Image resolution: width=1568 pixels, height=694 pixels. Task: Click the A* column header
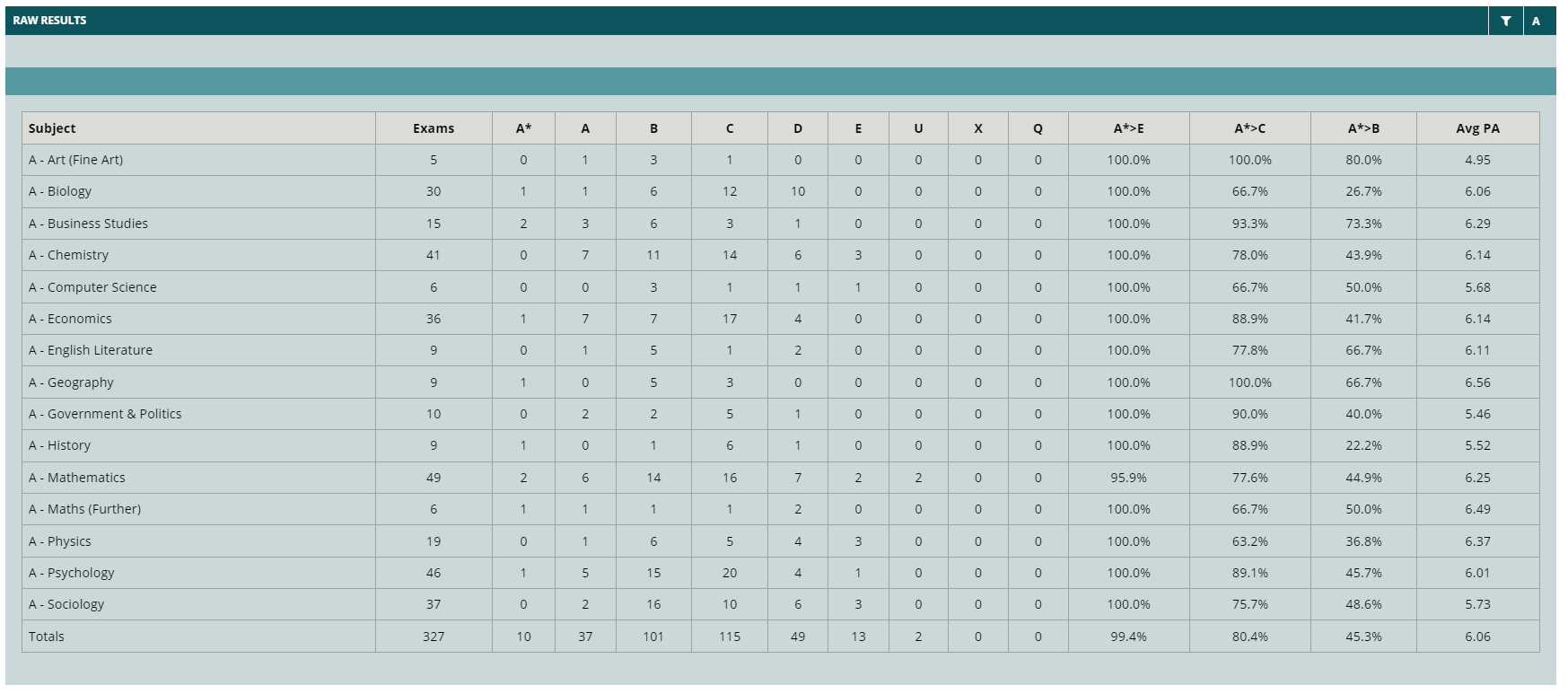[523, 128]
